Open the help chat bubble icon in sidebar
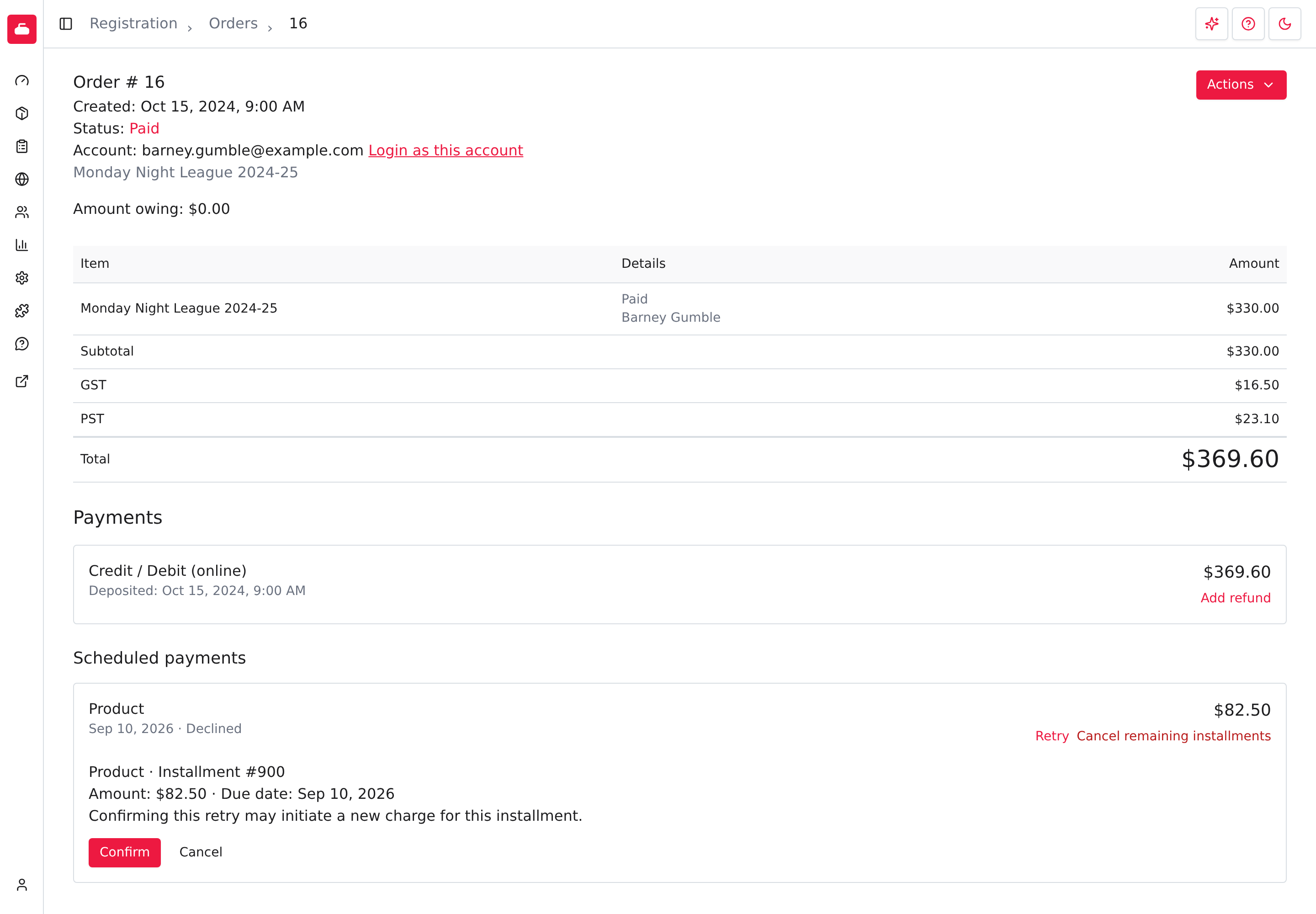This screenshot has width=1316, height=914. coord(22,344)
